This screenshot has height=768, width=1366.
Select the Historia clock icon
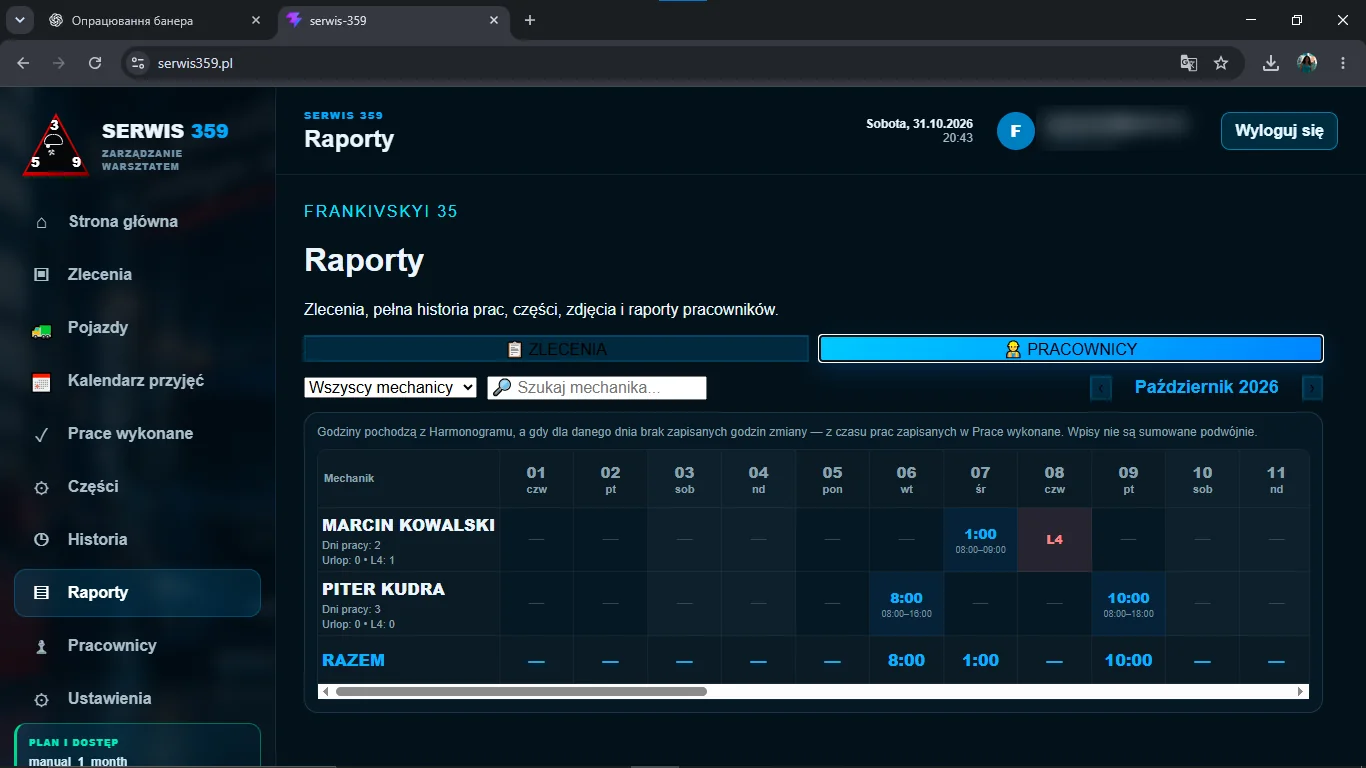[41, 540]
